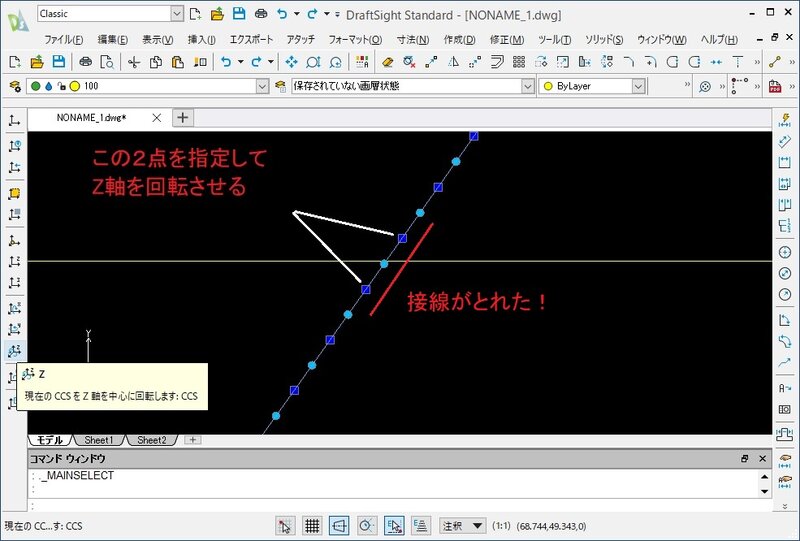Open the Undo history dropdown arrow

click(240, 62)
